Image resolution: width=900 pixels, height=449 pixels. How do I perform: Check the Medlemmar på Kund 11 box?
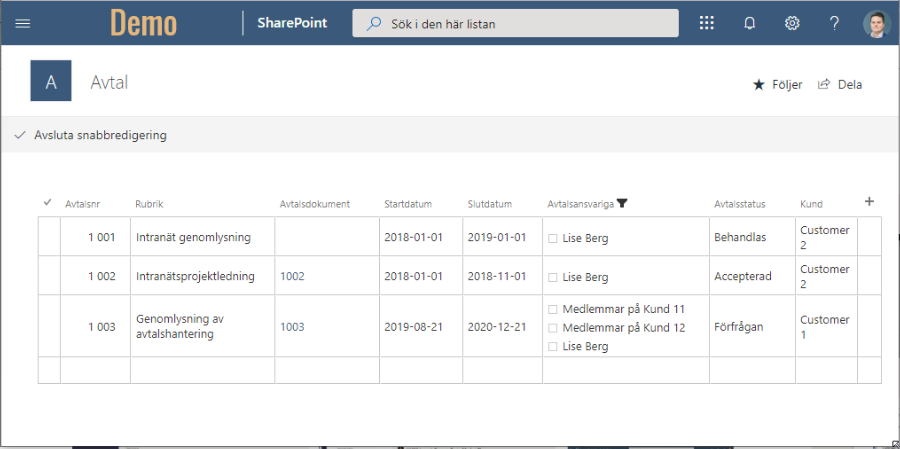tap(553, 309)
